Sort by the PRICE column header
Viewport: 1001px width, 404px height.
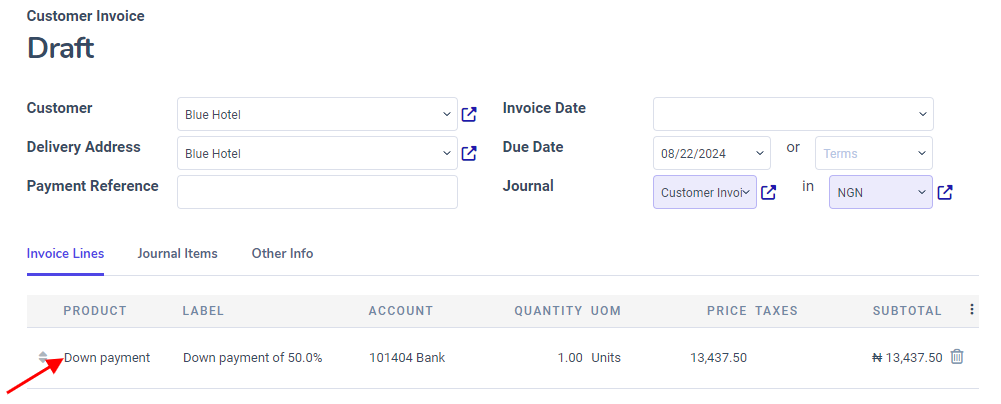click(x=726, y=311)
